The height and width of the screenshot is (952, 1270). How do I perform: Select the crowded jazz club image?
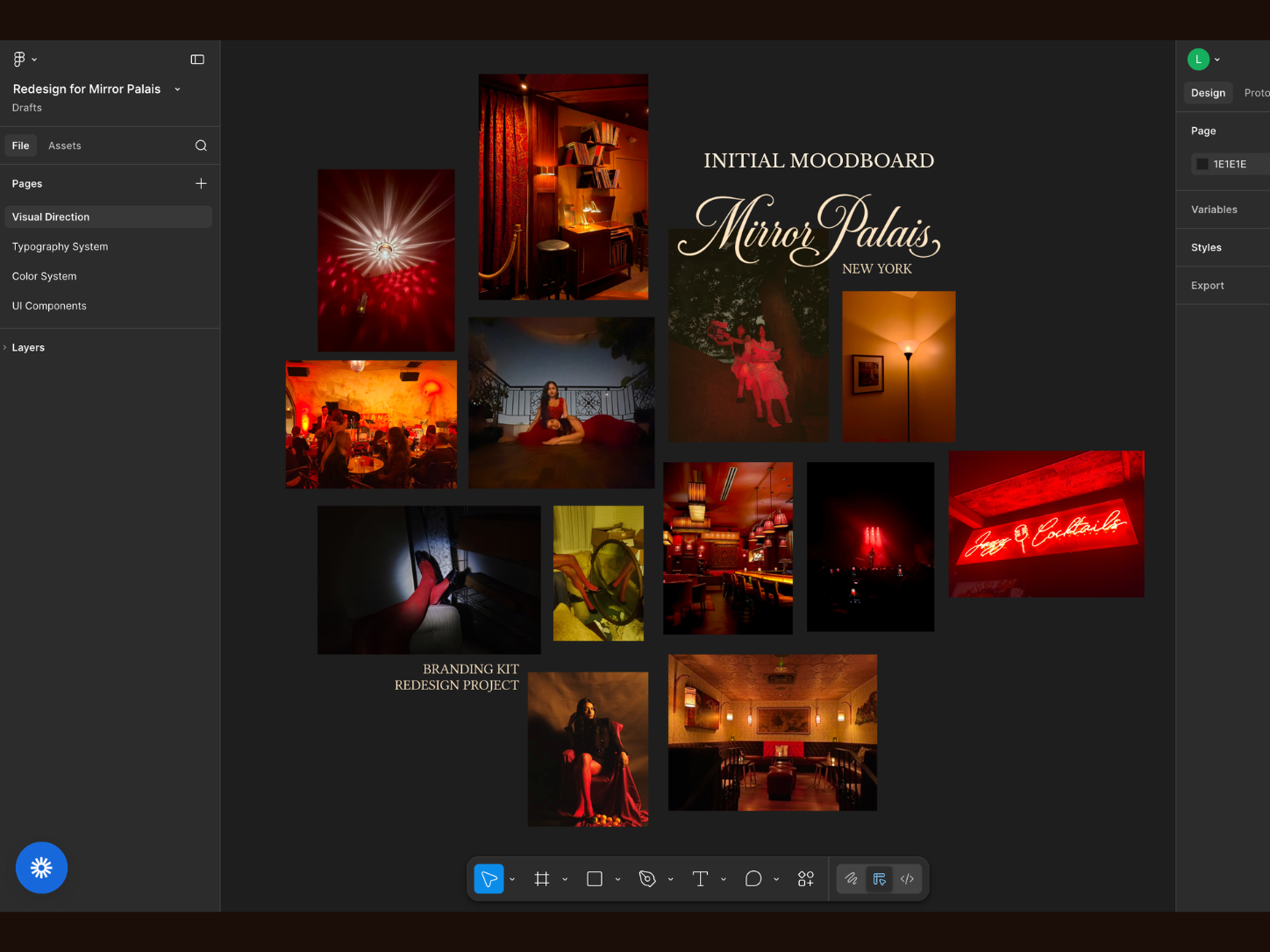pyautogui.click(x=371, y=424)
